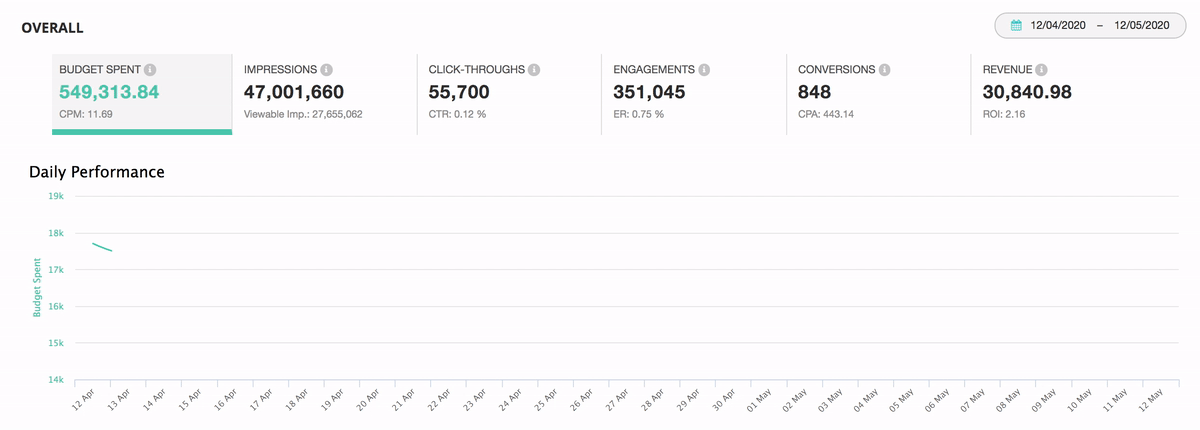
Task: Click the start date 12/04/2020
Action: (x=1059, y=26)
